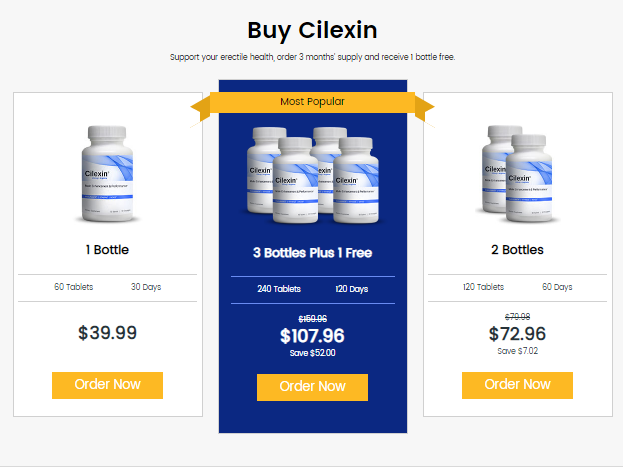Select the single Cilexin bottle image
623x468 pixels.
108,173
